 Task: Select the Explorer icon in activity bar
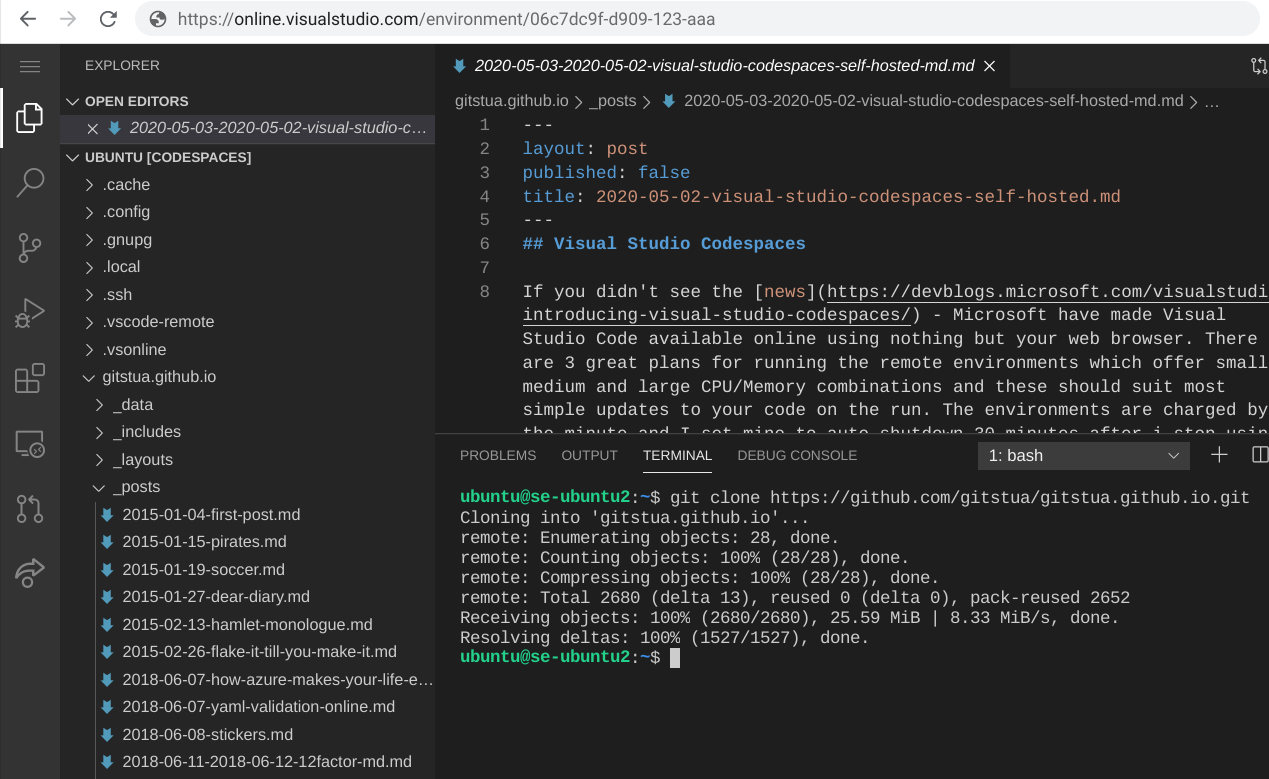click(x=30, y=117)
